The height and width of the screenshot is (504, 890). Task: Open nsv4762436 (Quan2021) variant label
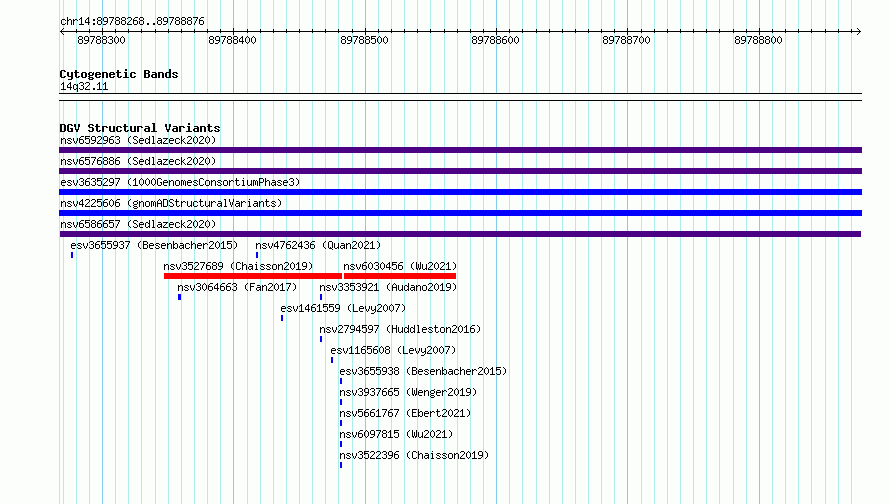(x=318, y=245)
